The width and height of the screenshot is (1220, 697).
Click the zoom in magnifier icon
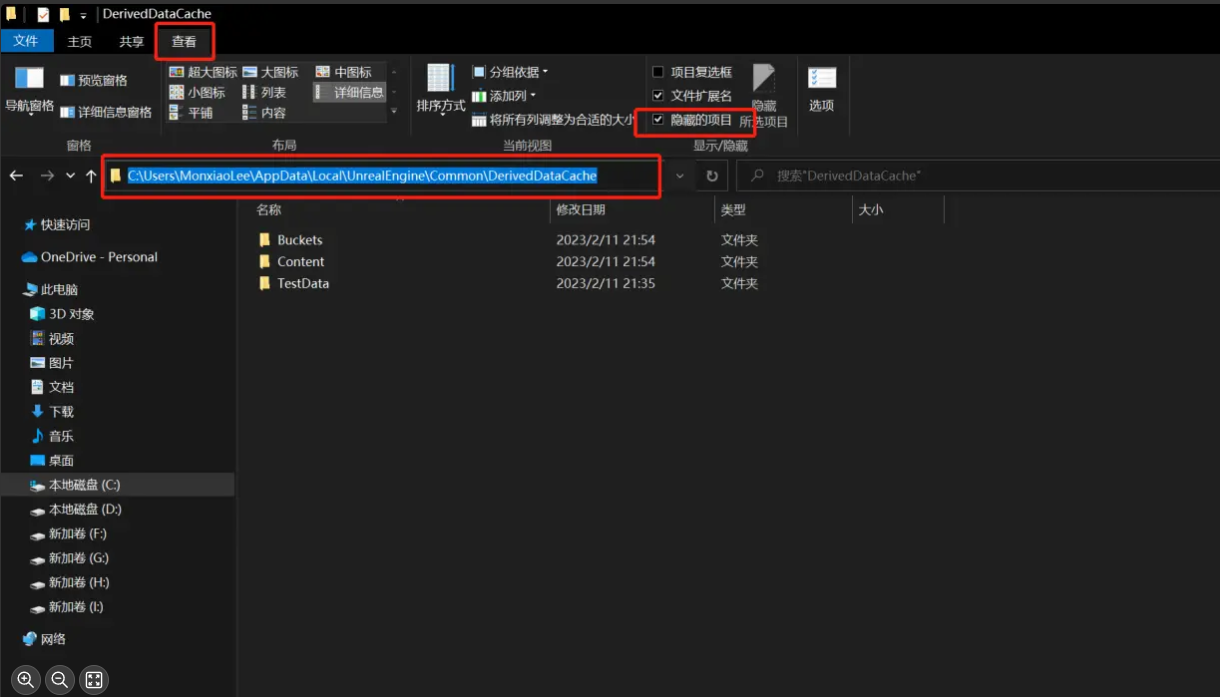tap(26, 680)
